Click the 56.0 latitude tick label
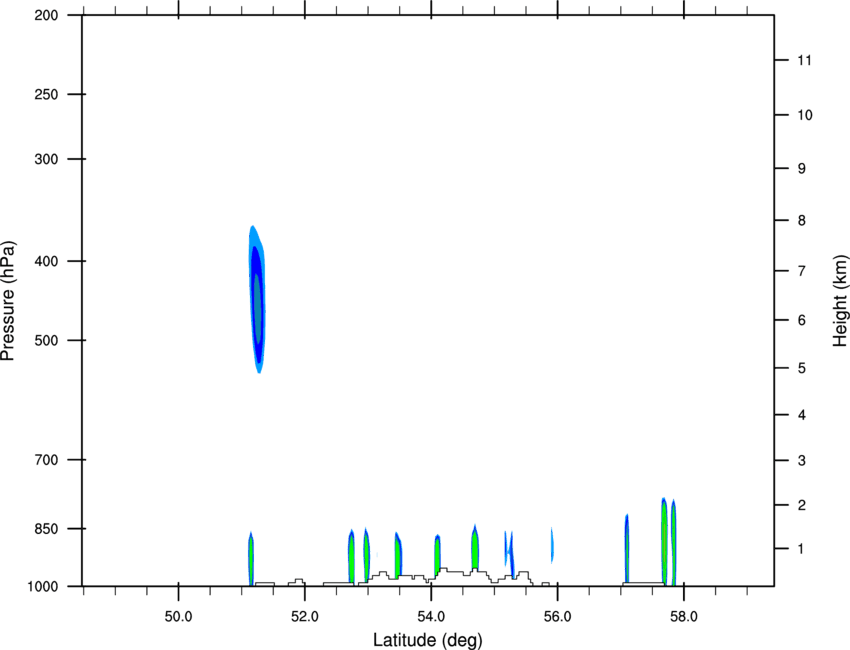 (557, 617)
